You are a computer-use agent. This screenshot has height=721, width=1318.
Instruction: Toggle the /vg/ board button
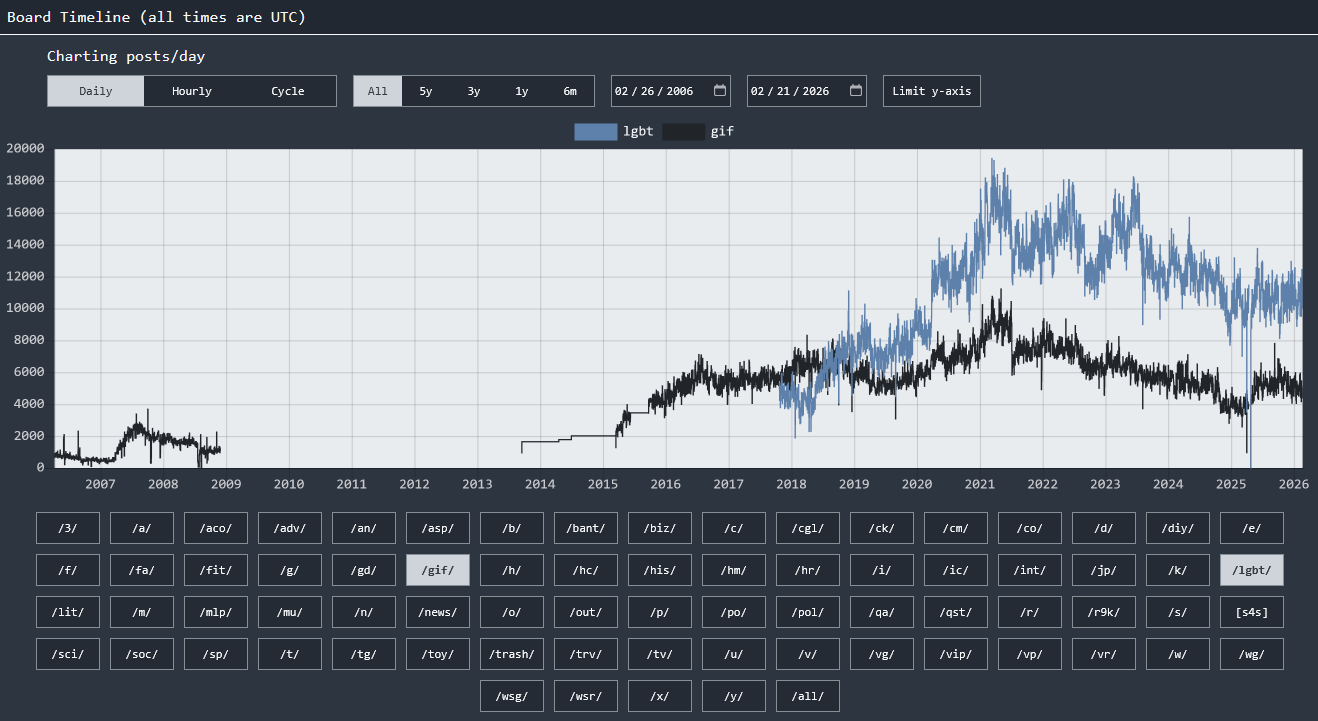882,654
